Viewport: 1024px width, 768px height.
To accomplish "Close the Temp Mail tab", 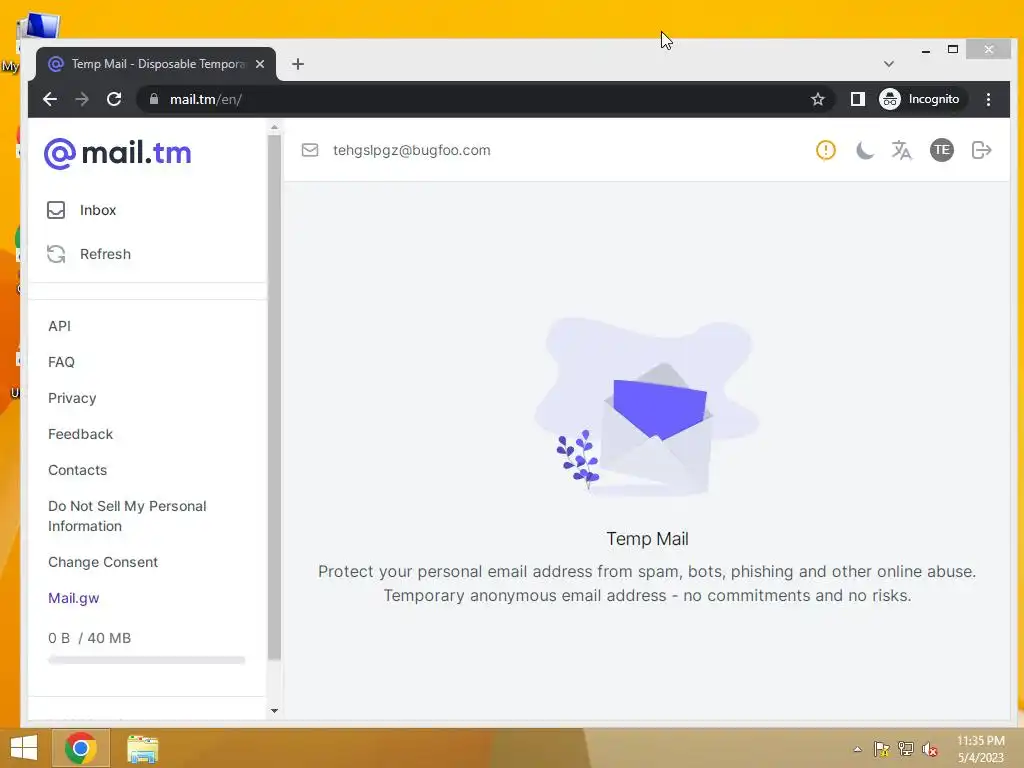I will 260,64.
